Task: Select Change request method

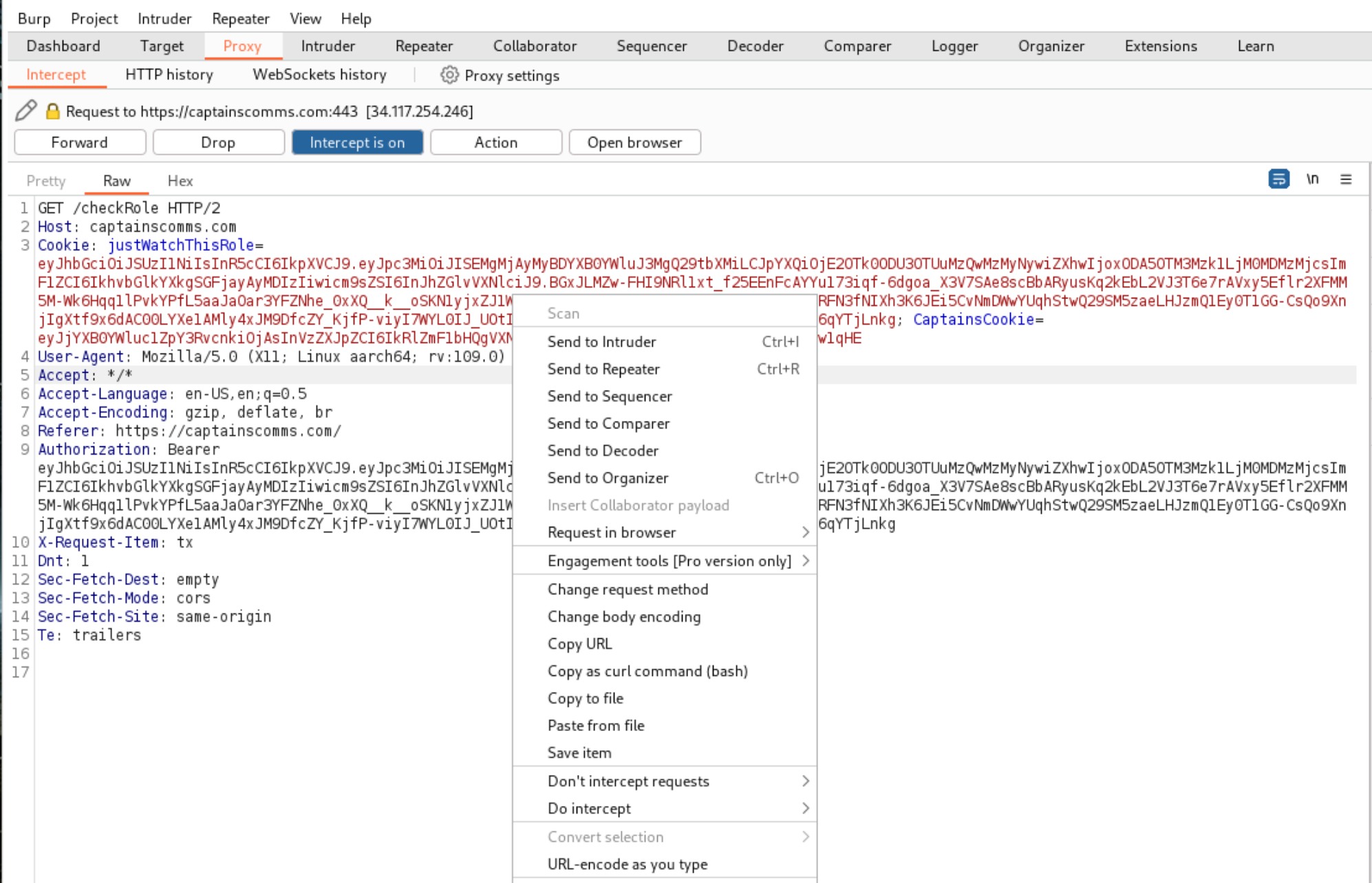Action: (665, 589)
